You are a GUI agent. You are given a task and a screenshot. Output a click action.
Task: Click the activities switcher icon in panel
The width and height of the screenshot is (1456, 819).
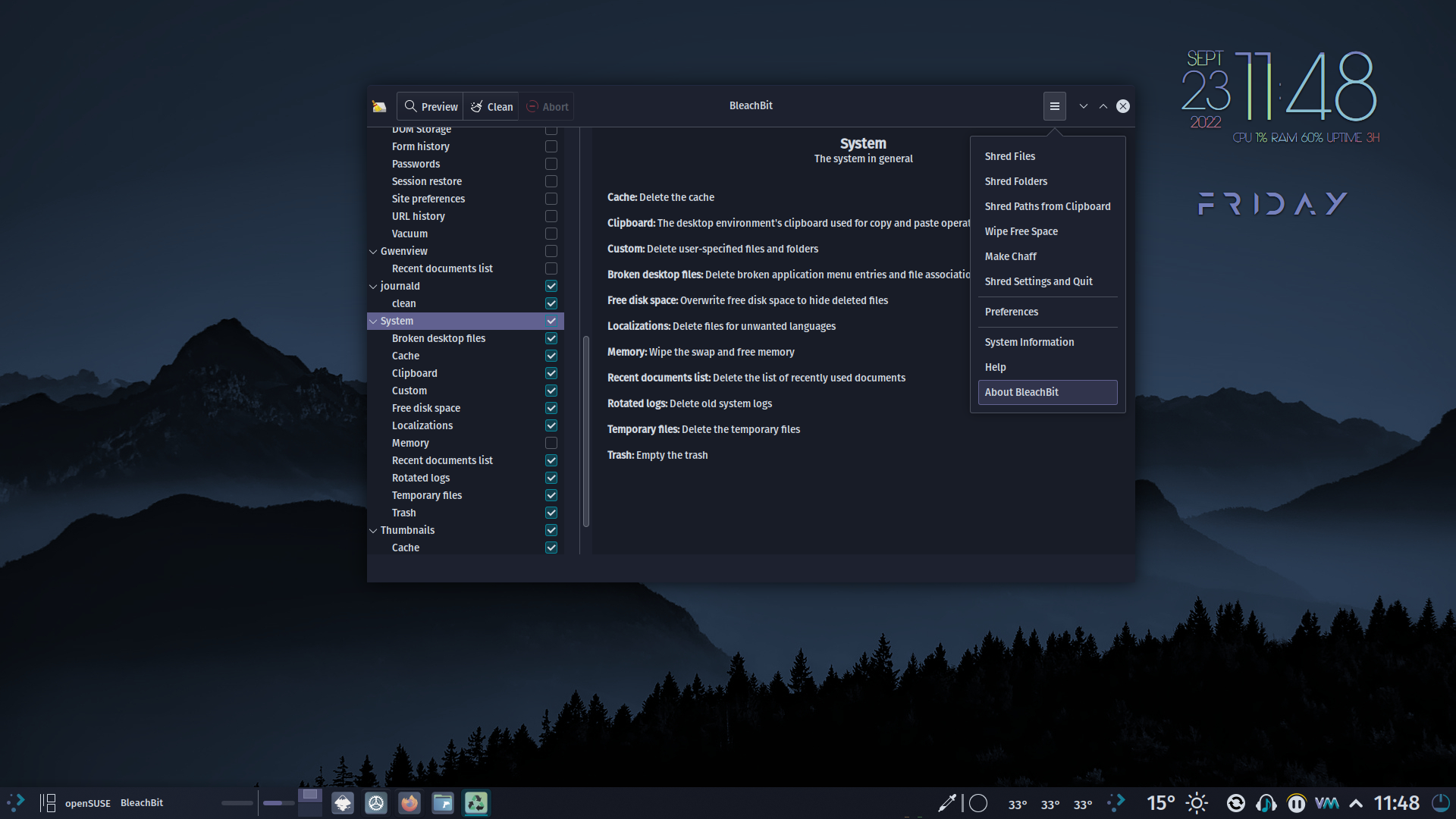(48, 802)
